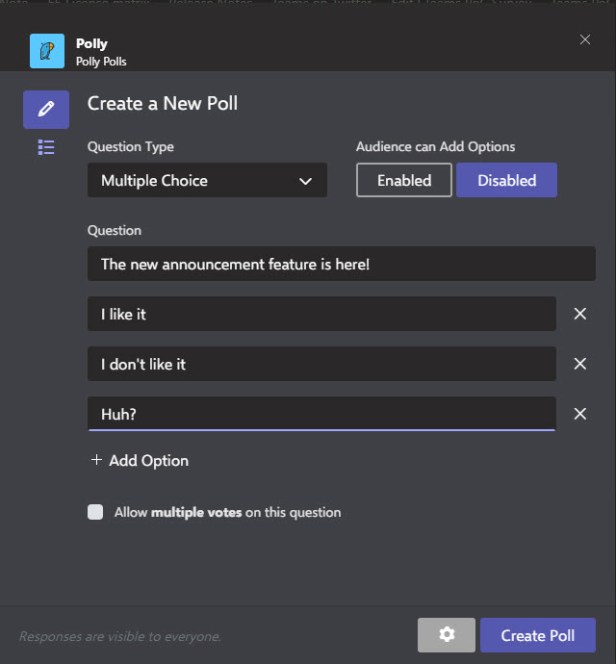
Task: Delete the "I don't like it" option
Action: coord(580,364)
